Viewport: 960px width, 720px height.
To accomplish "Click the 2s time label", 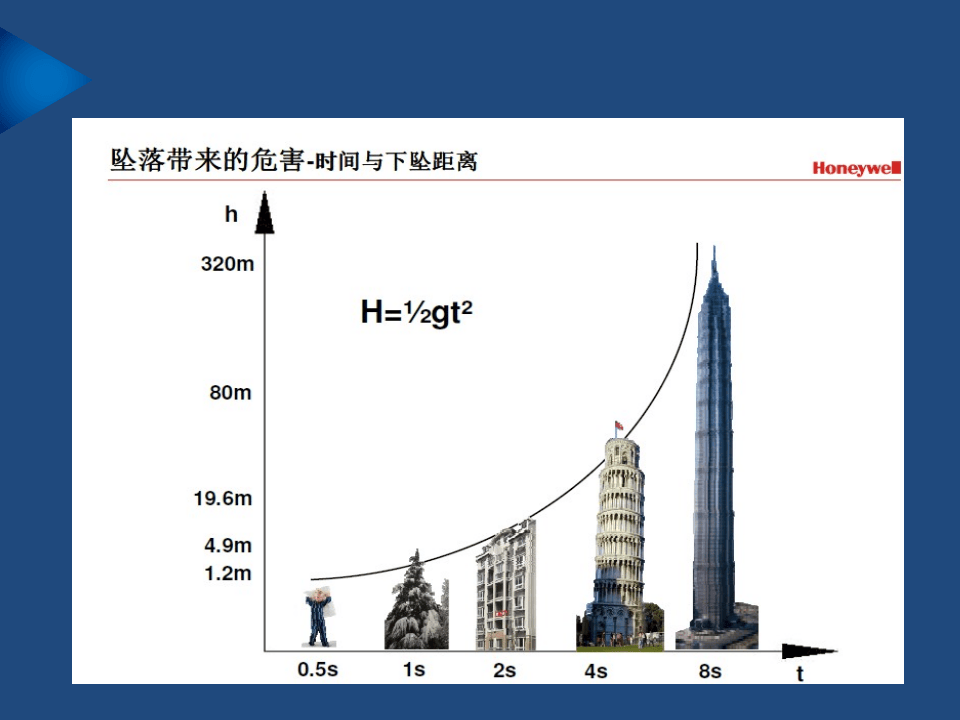I will 504,670.
